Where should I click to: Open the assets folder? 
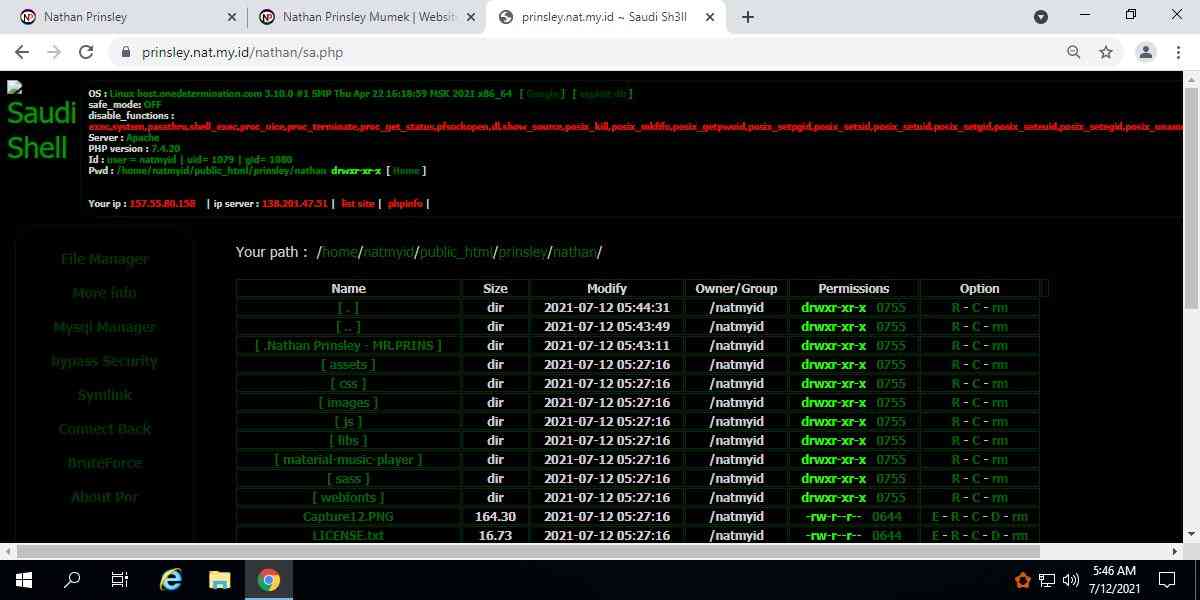click(x=348, y=365)
